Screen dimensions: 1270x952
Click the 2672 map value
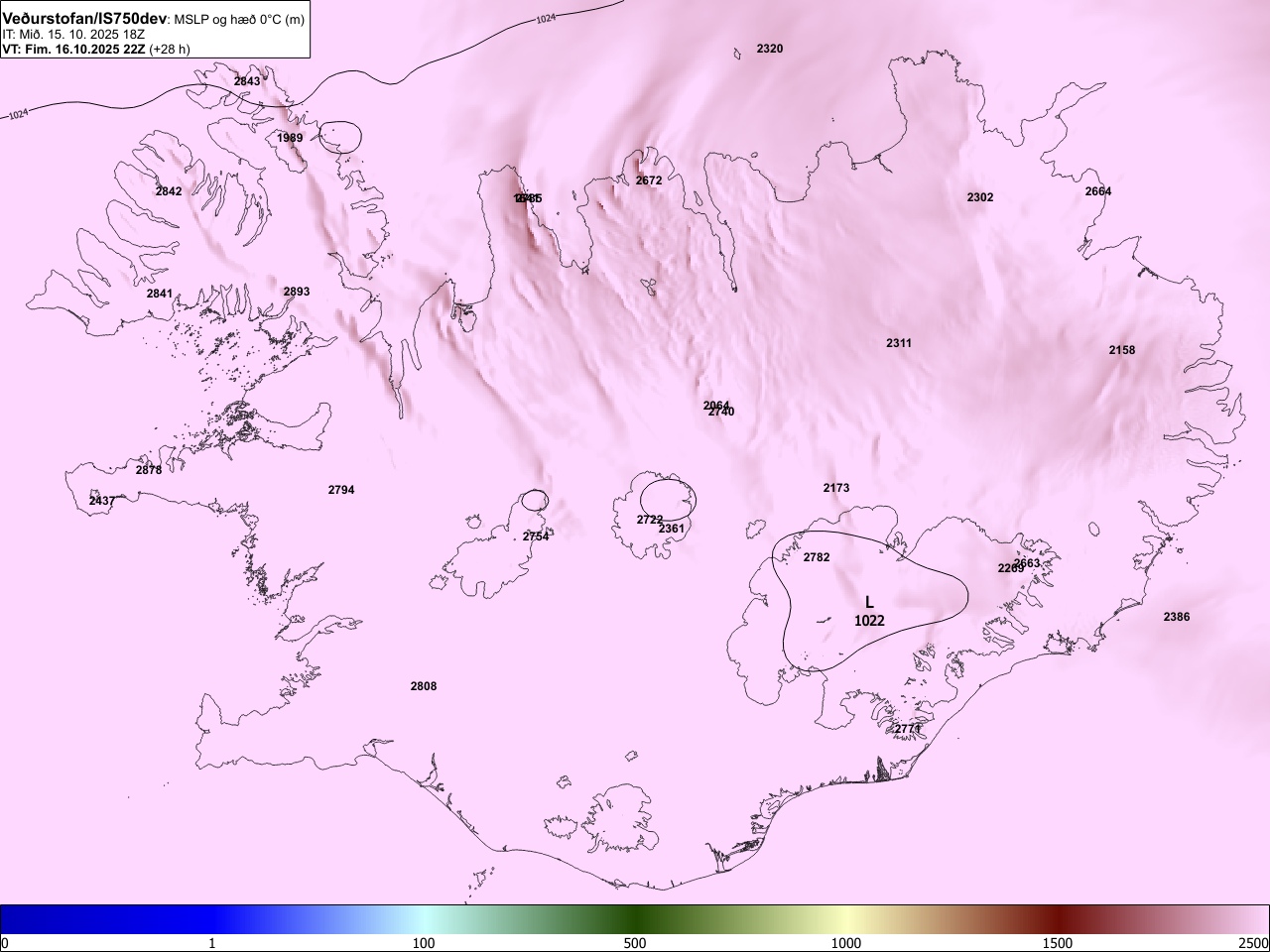(x=649, y=180)
